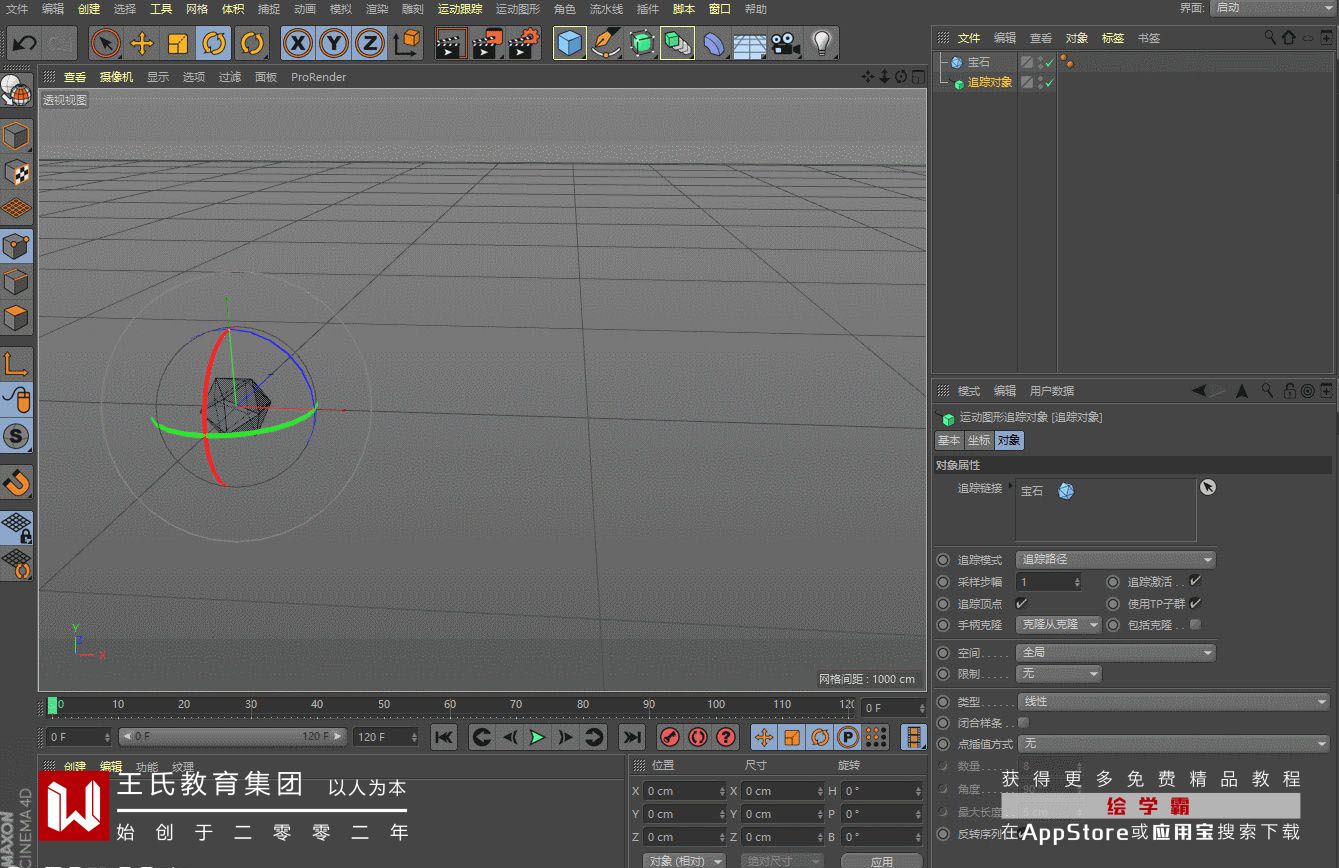Viewport: 1339px width, 868px height.
Task: Switch to Points mode in left sidebar
Action: (x=17, y=245)
